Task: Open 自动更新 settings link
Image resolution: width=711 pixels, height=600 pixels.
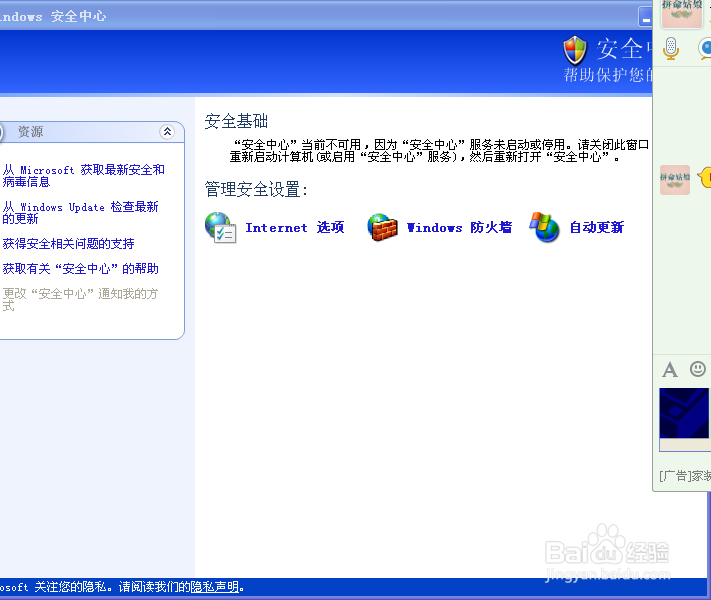Action: point(597,227)
